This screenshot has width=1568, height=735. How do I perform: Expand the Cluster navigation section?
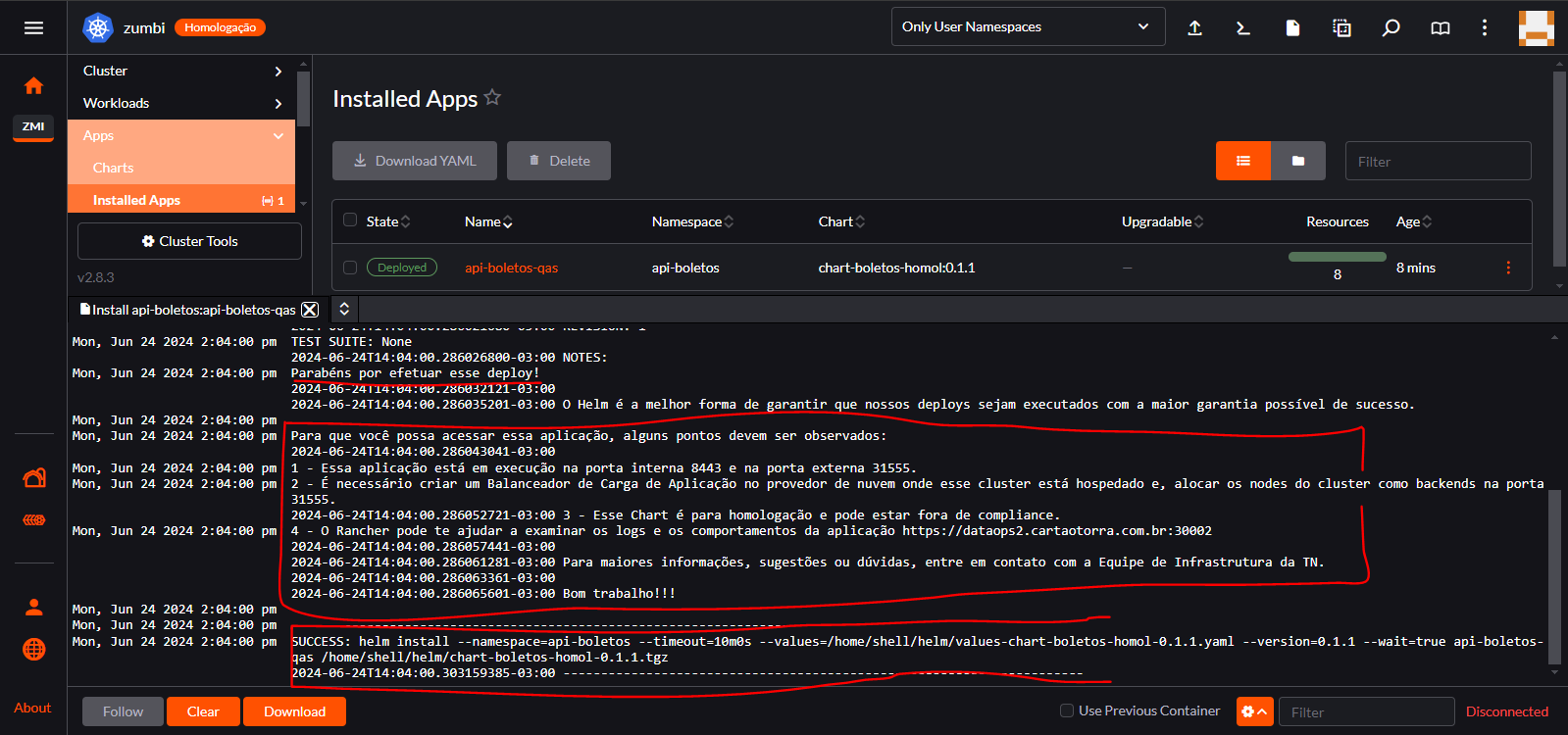coord(182,71)
